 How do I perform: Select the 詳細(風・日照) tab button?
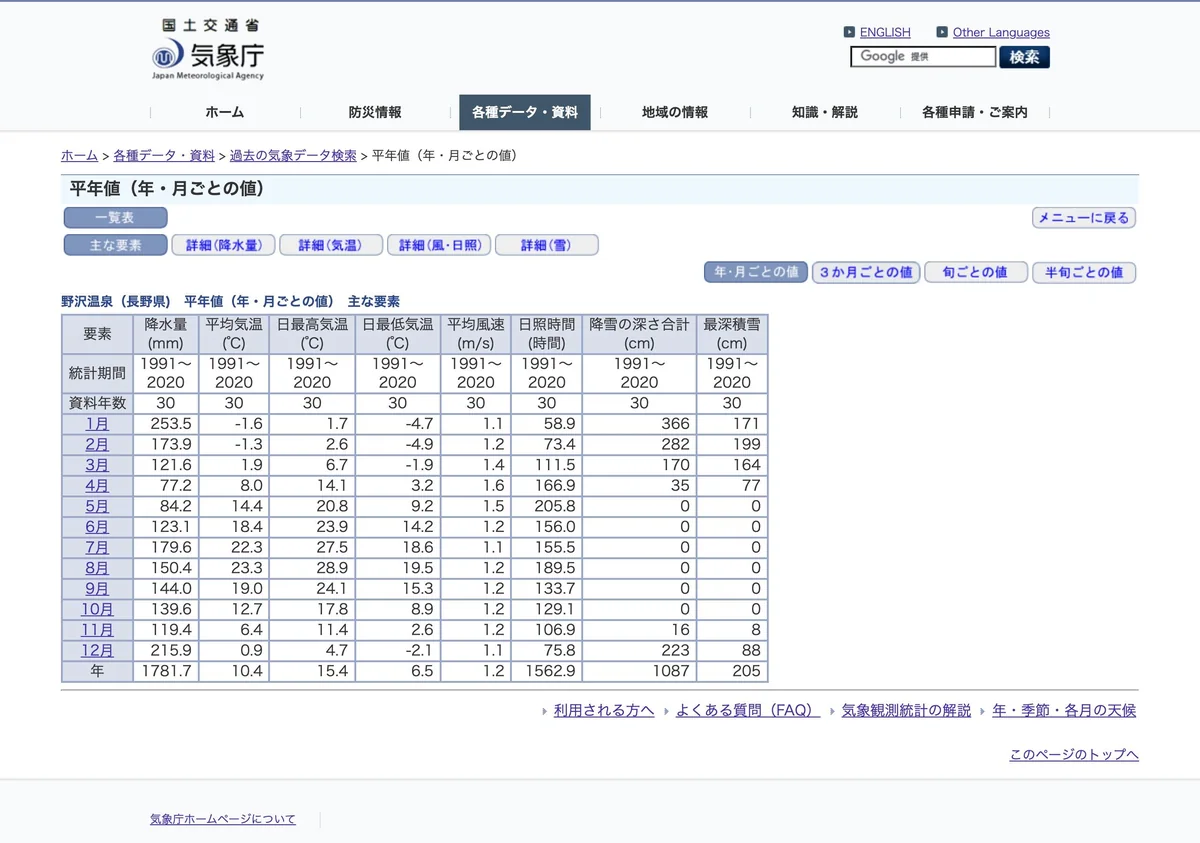[x=439, y=245]
